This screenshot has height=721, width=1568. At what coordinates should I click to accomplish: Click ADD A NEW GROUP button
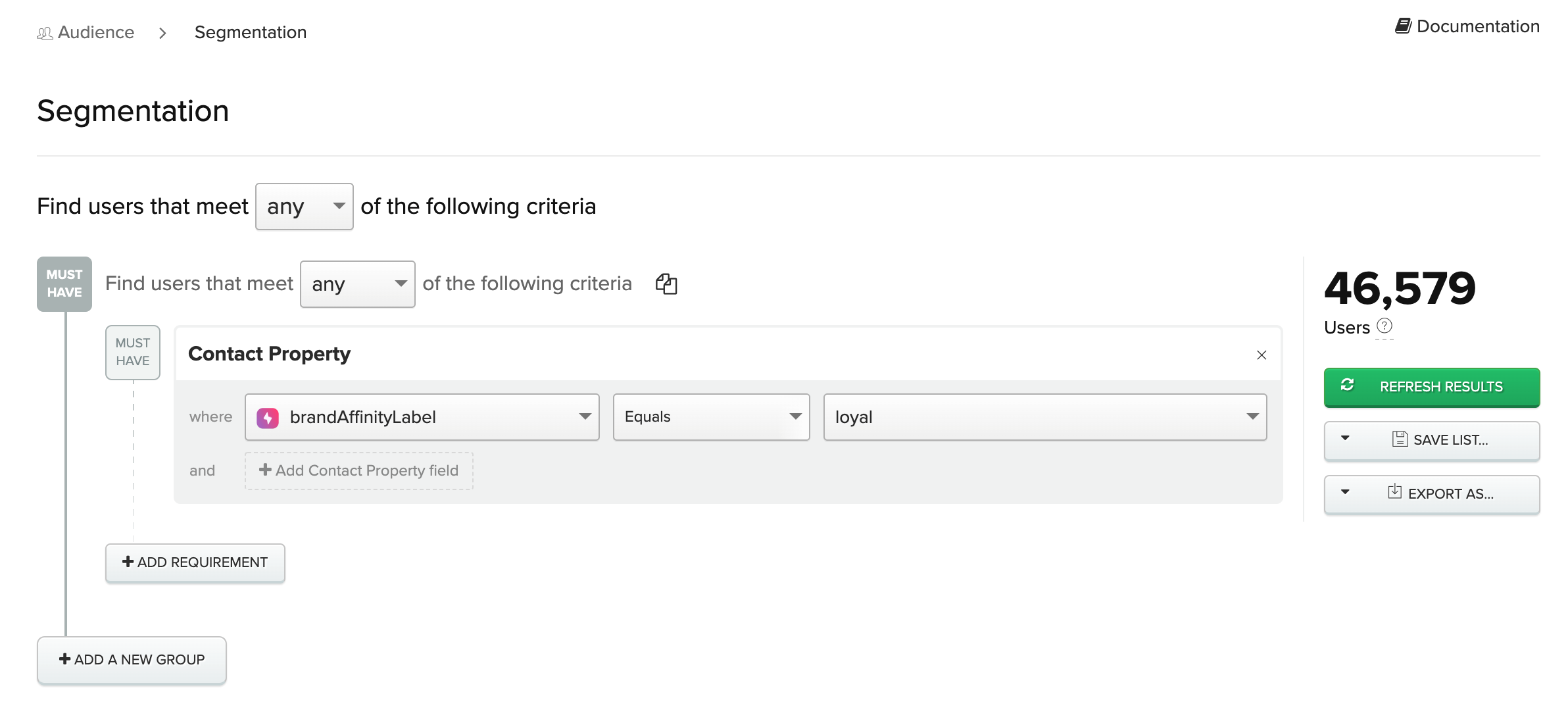coord(132,660)
